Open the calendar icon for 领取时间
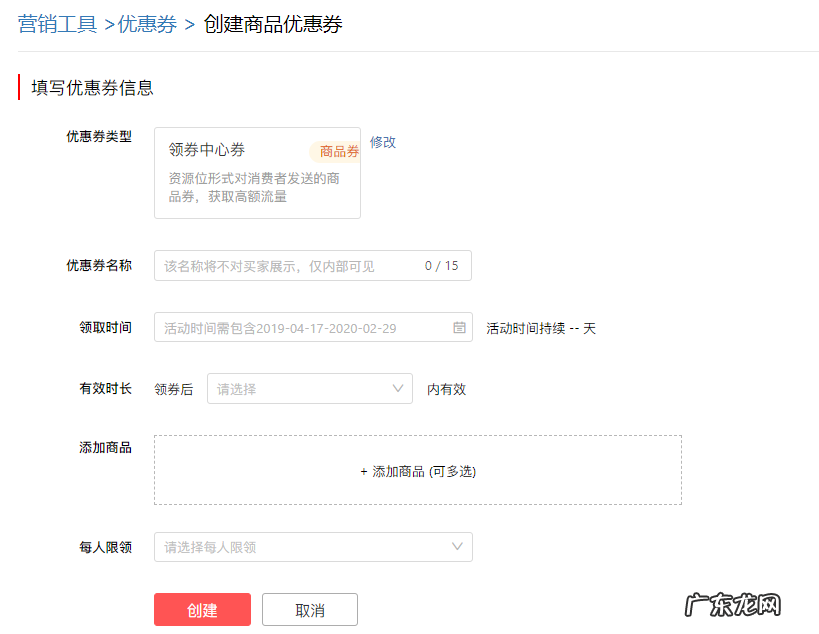Viewport: 819px width, 634px height. [457, 327]
